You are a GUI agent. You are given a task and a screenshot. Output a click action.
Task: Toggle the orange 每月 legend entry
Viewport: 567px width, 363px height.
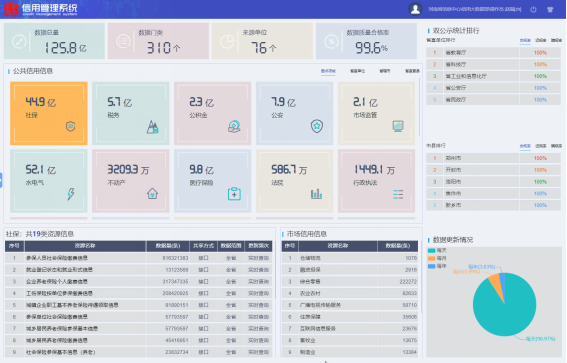pos(437,258)
